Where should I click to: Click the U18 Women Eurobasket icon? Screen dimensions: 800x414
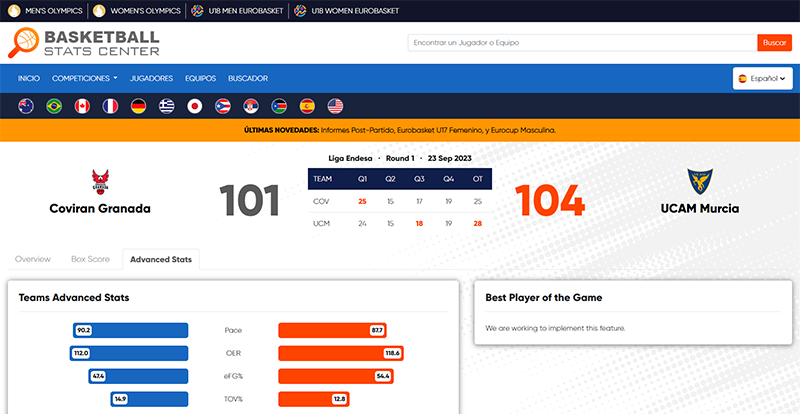point(301,11)
